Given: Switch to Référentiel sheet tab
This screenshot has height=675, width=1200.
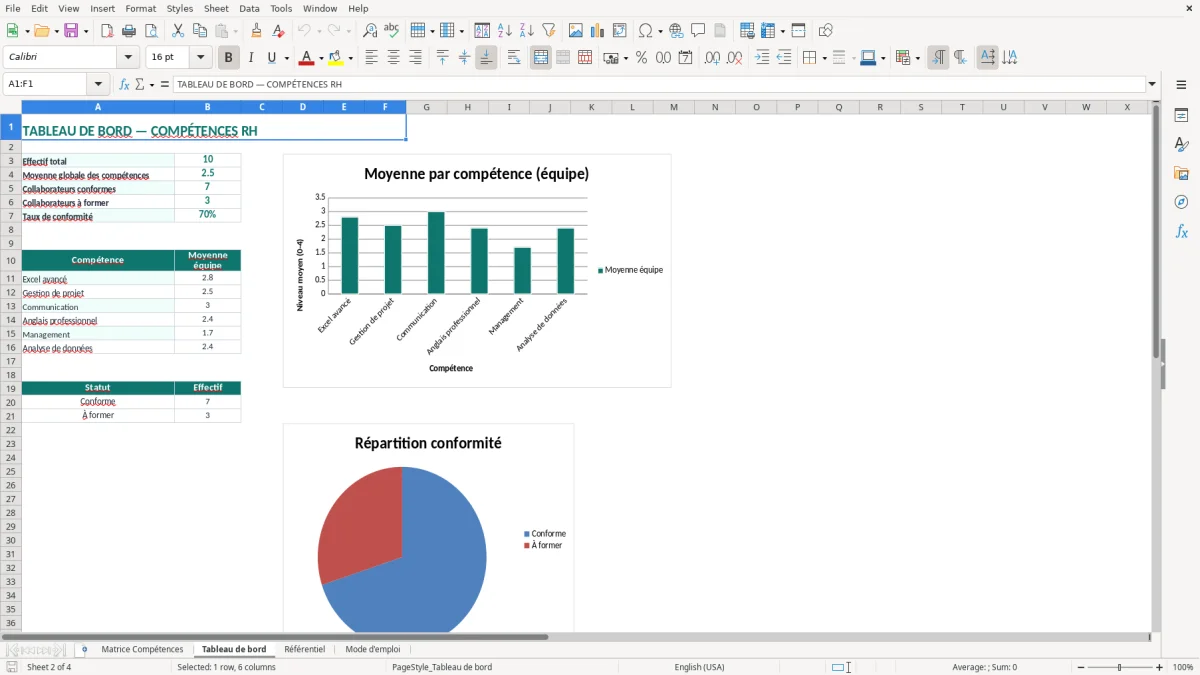Looking at the screenshot, I should [x=305, y=649].
